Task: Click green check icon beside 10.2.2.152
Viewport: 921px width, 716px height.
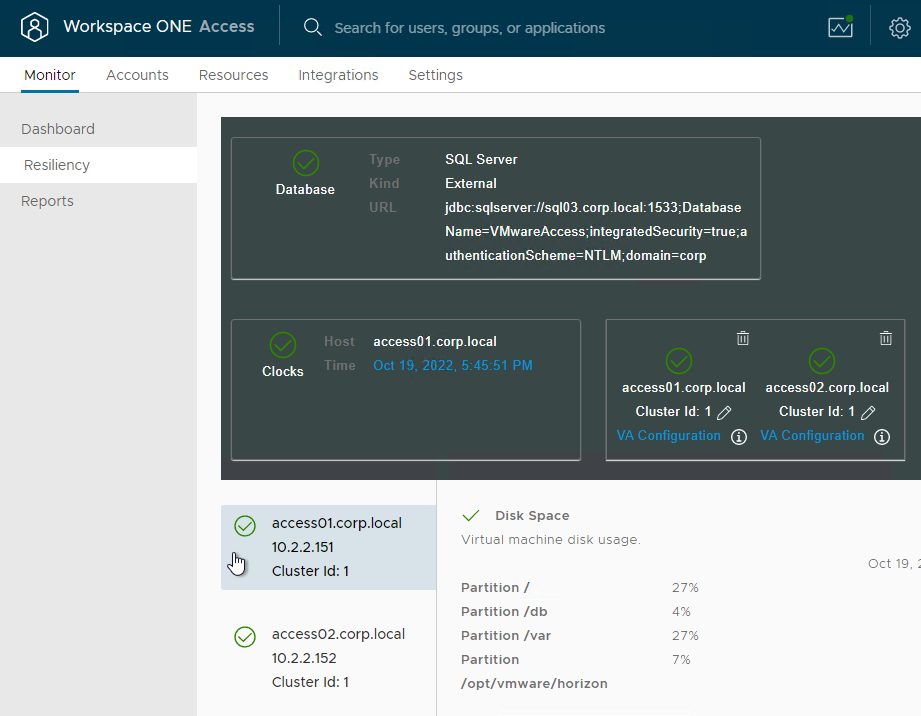Action: pos(245,637)
